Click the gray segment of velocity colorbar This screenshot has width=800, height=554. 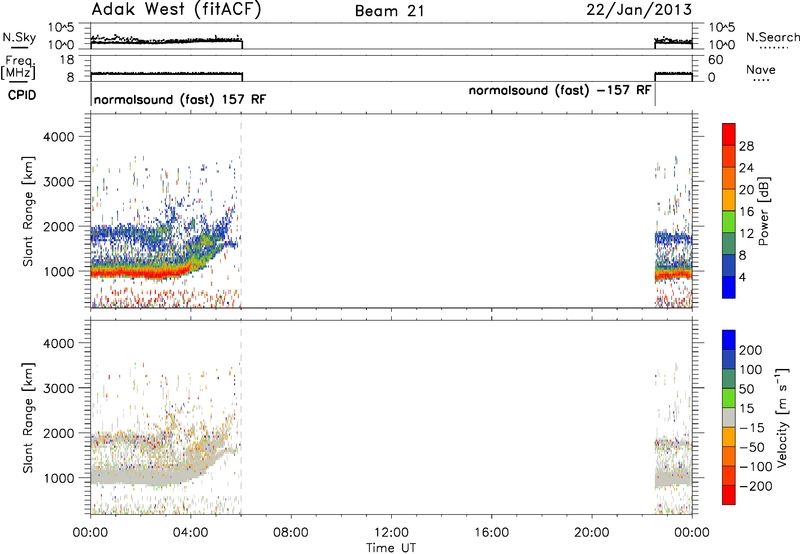point(729,417)
